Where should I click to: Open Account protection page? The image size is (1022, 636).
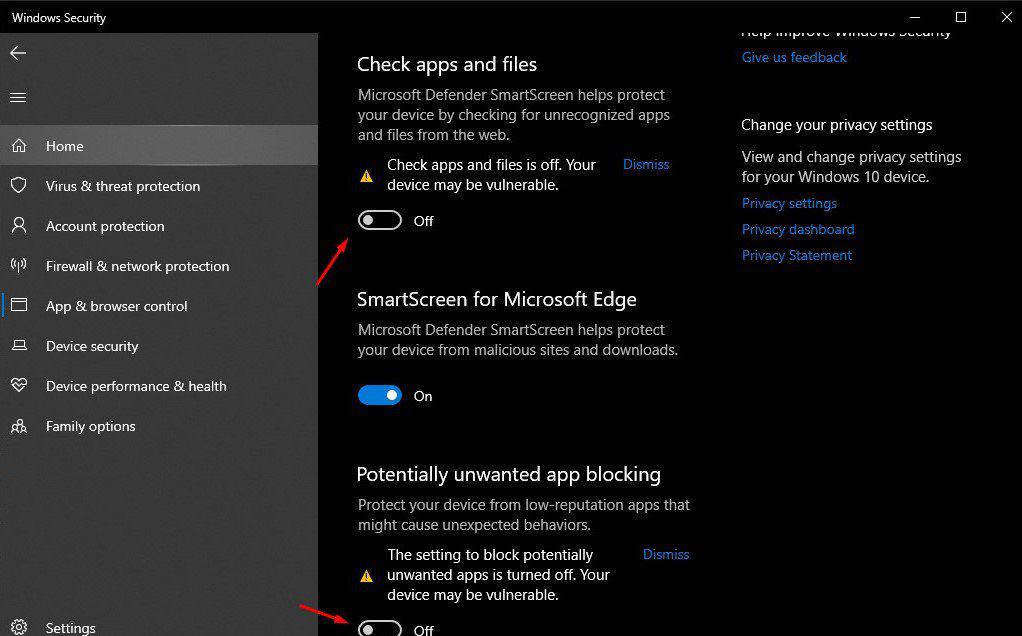pos(159,225)
